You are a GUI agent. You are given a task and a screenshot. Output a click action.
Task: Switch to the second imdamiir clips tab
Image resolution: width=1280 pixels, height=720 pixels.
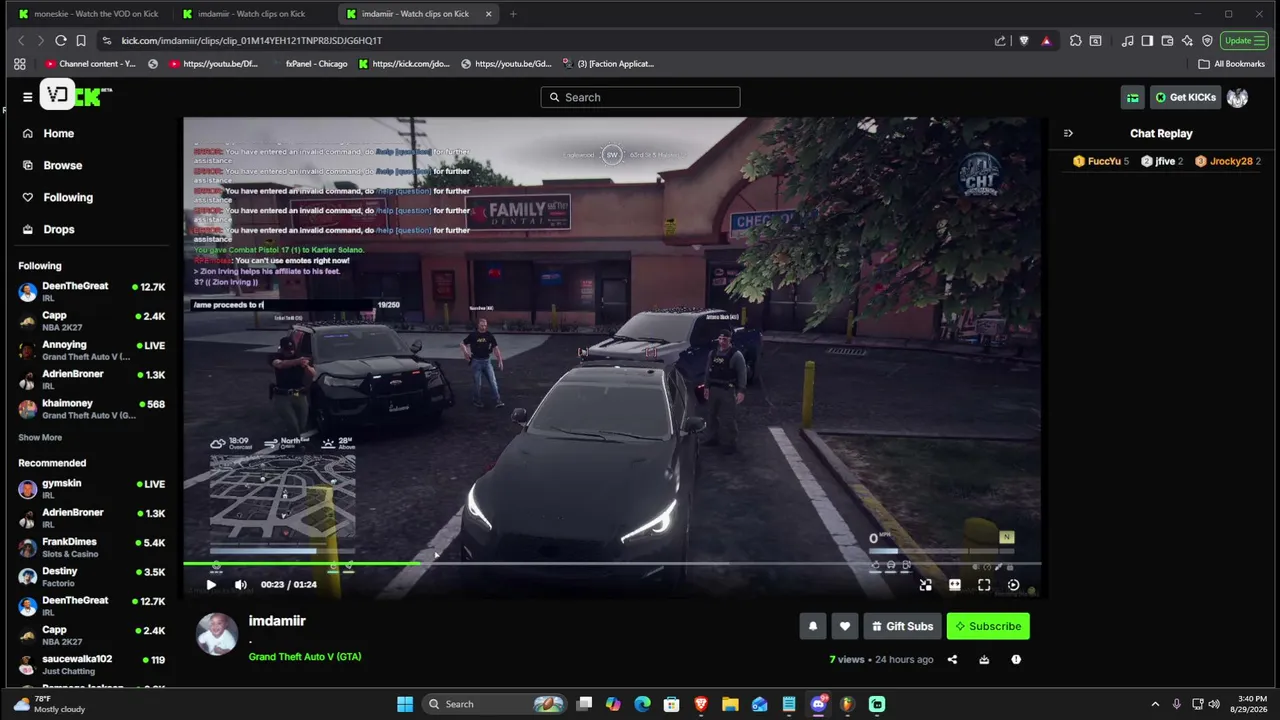[x=250, y=14]
